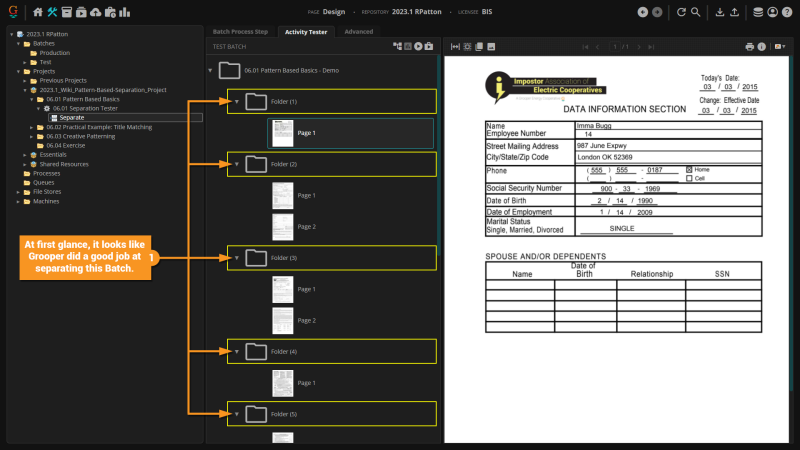
Task: Click the save icon in the Test Batch toolbar
Action: point(408,46)
